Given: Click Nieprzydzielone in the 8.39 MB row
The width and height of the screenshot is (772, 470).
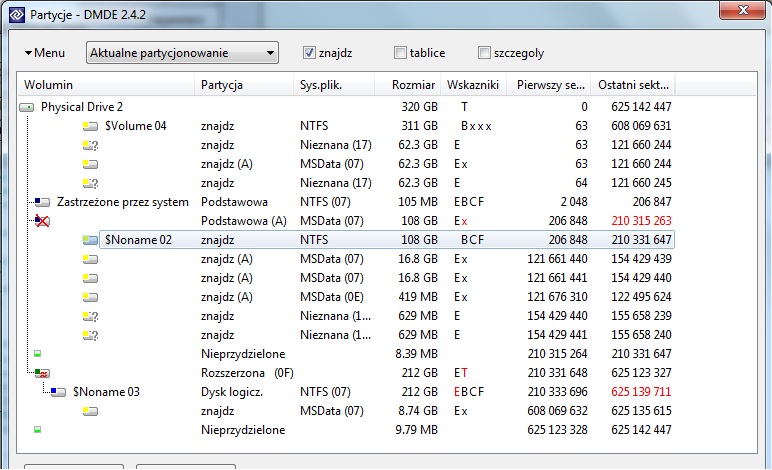Looking at the screenshot, I should [x=243, y=354].
